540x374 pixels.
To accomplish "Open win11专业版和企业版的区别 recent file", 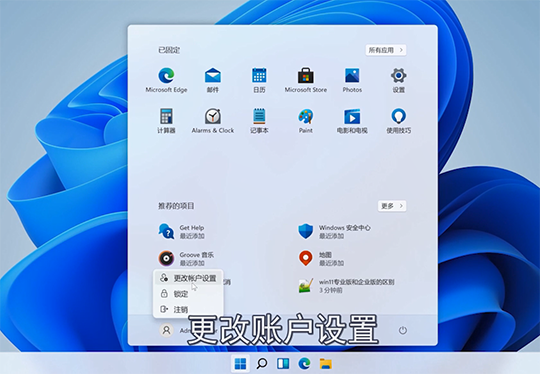I will click(x=346, y=286).
